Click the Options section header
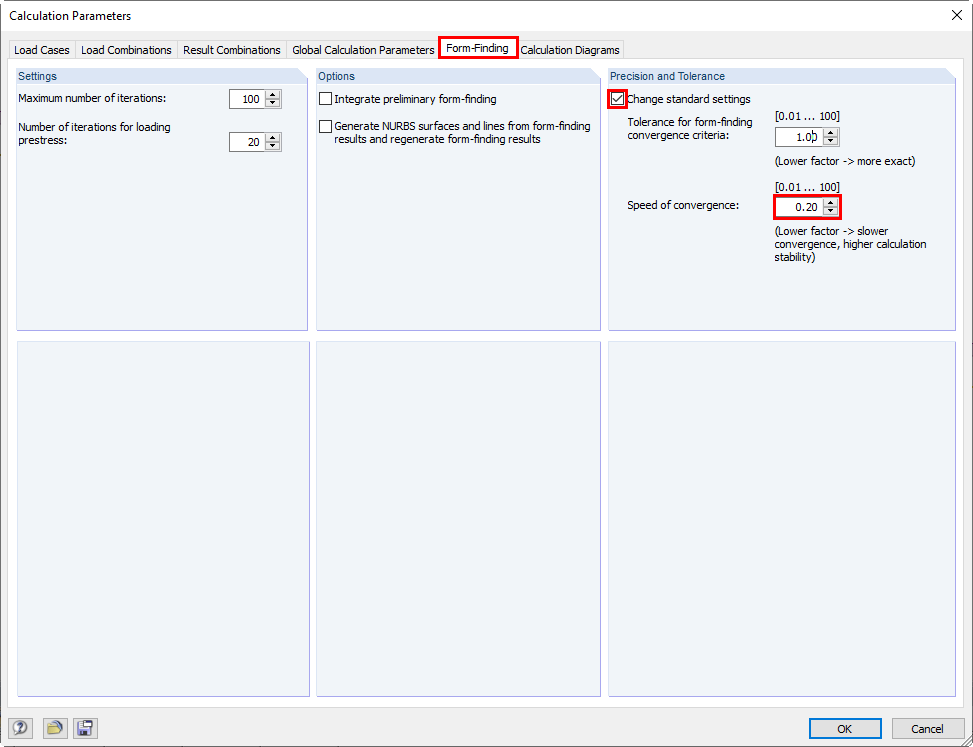 (459, 76)
